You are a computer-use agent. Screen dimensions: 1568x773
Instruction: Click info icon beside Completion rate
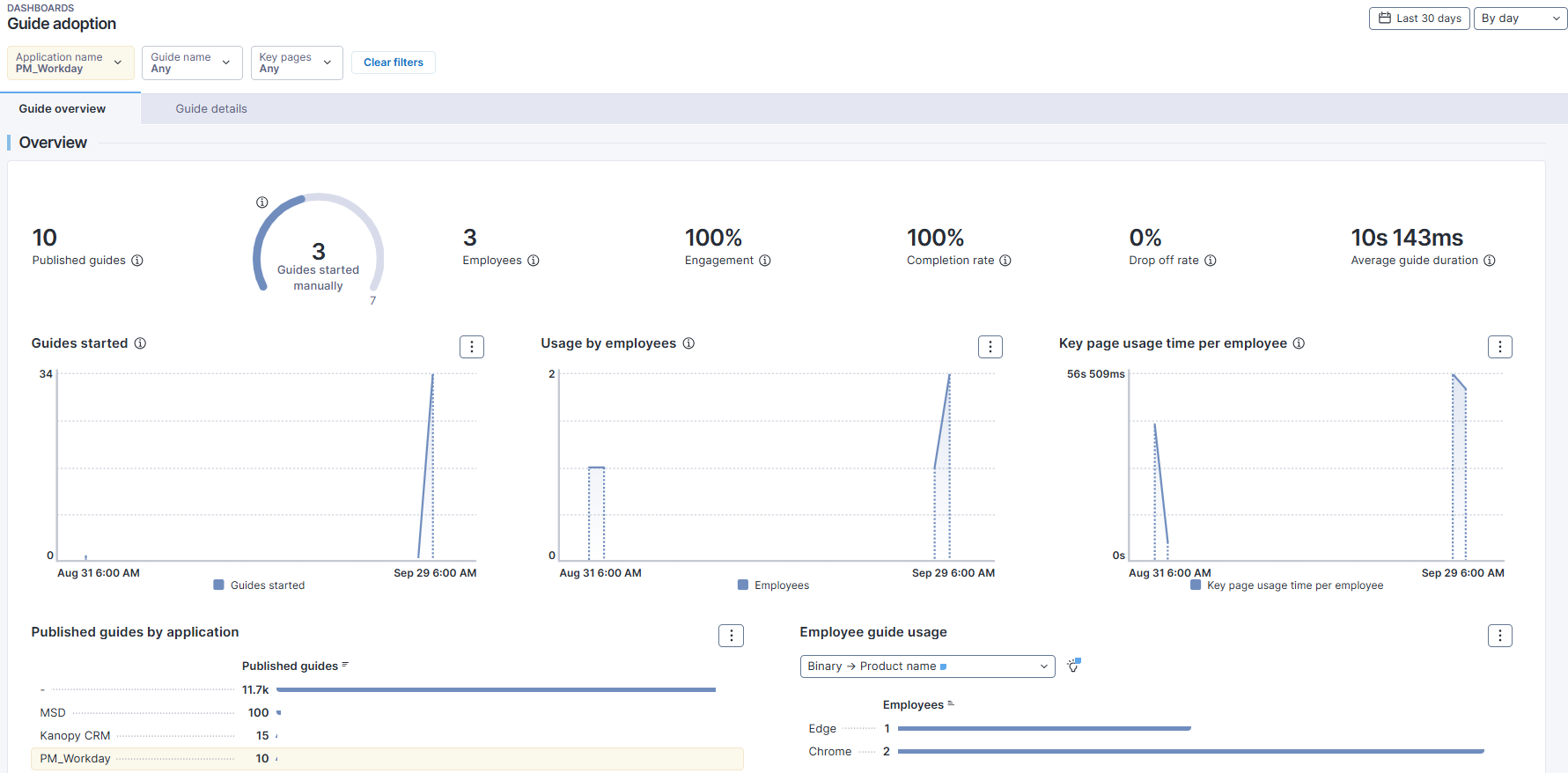coord(1005,261)
